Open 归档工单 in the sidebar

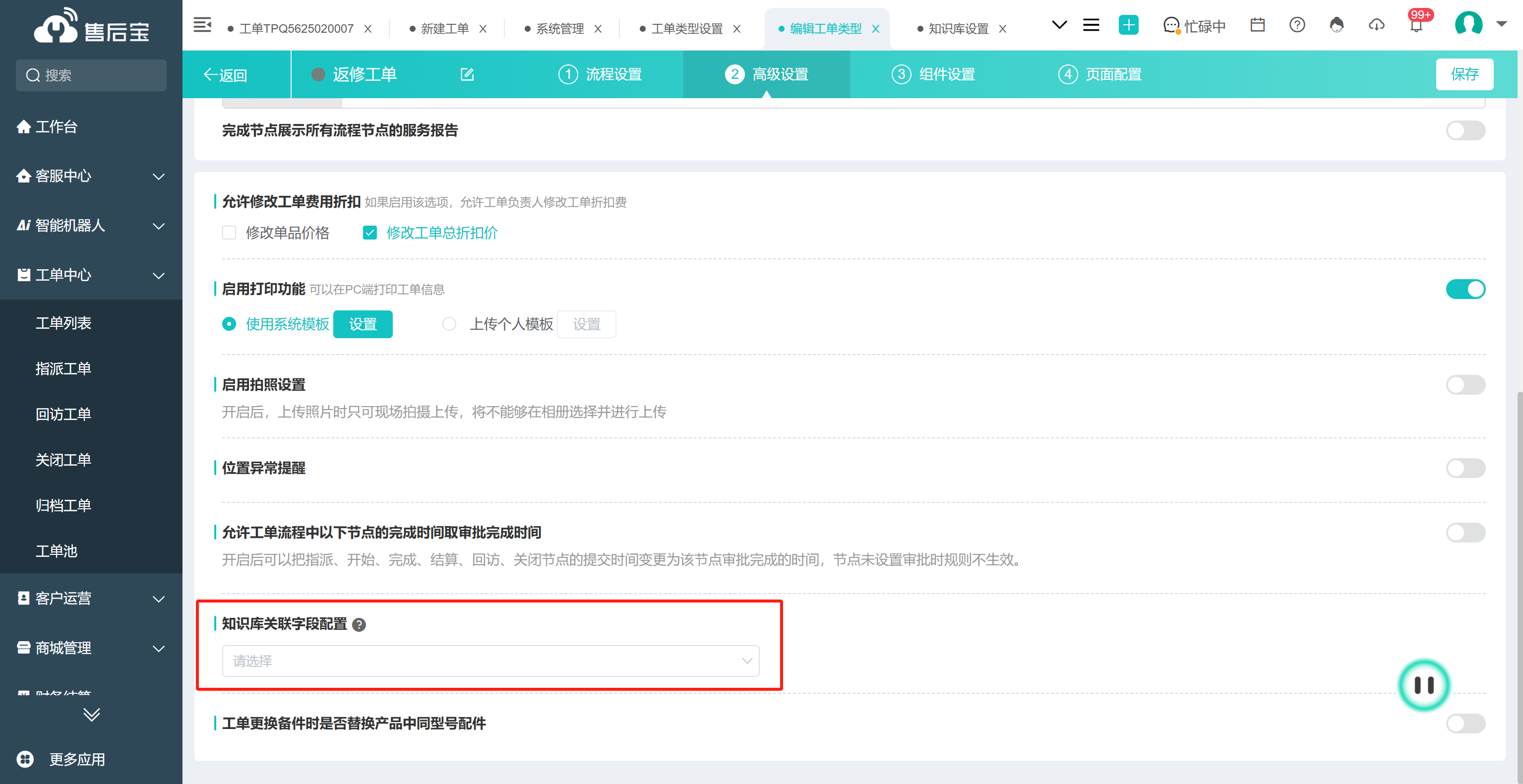[x=63, y=505]
